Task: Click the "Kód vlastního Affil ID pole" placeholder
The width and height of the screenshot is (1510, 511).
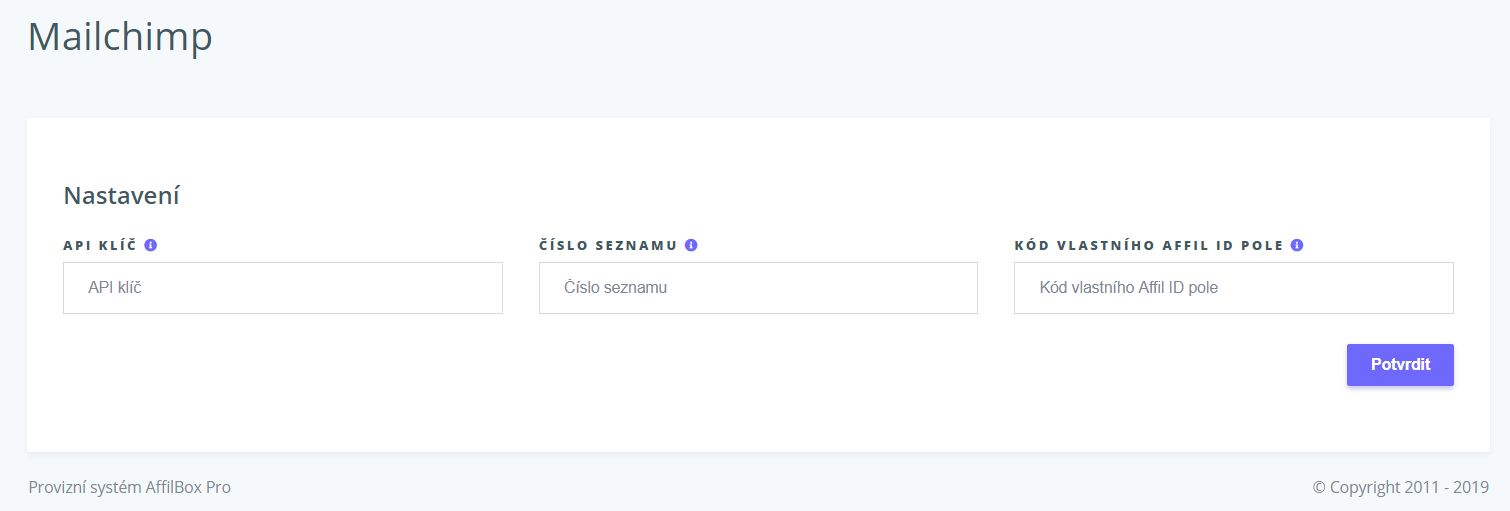Action: (x=1129, y=288)
